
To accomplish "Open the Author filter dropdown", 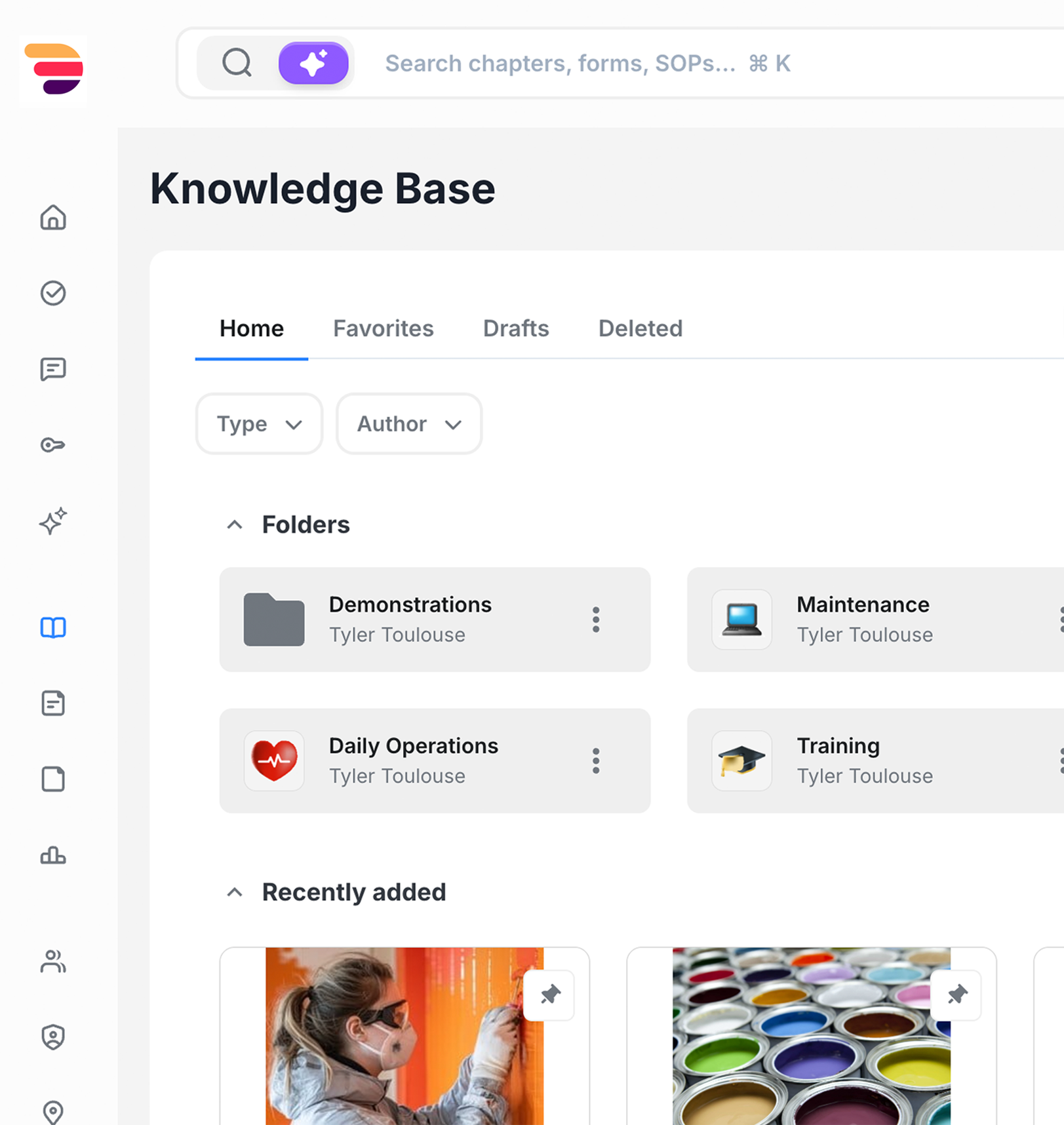I will [x=409, y=424].
